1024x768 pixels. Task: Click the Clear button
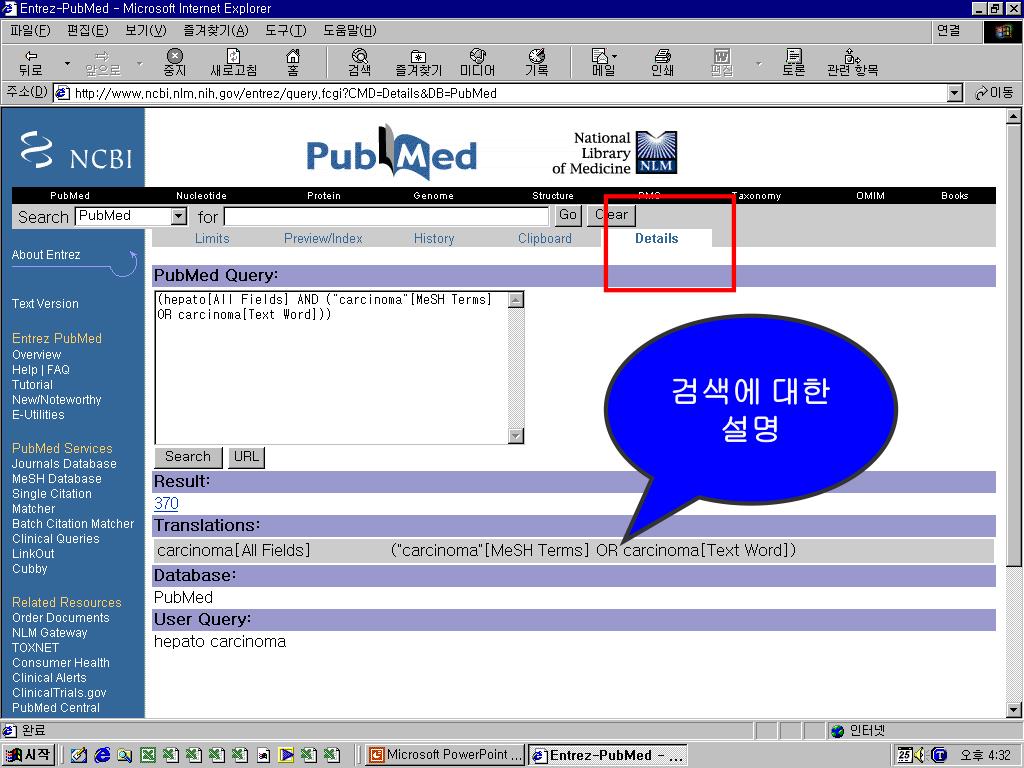coord(611,215)
